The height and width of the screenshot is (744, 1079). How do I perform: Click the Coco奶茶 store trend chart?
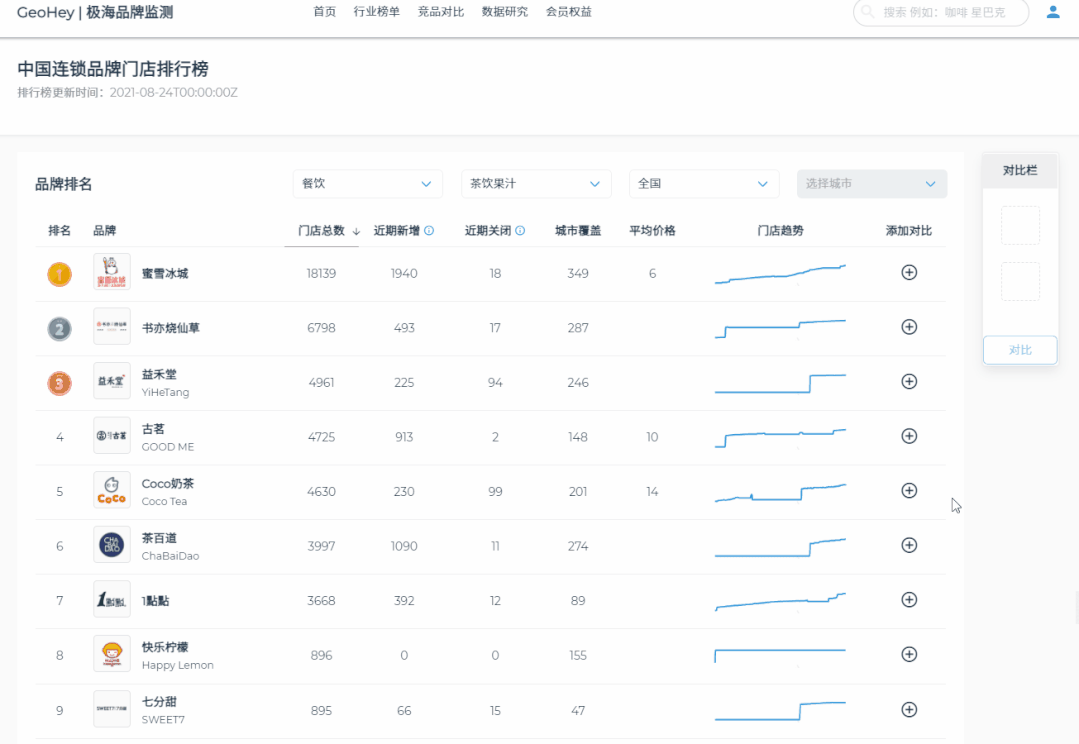click(x=780, y=492)
